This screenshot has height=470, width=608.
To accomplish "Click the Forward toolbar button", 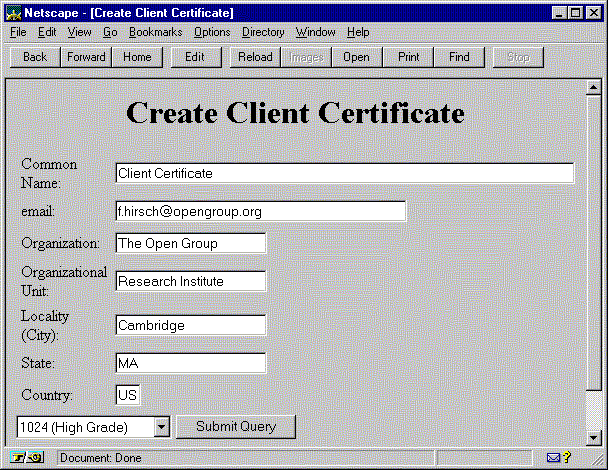I will [86, 57].
